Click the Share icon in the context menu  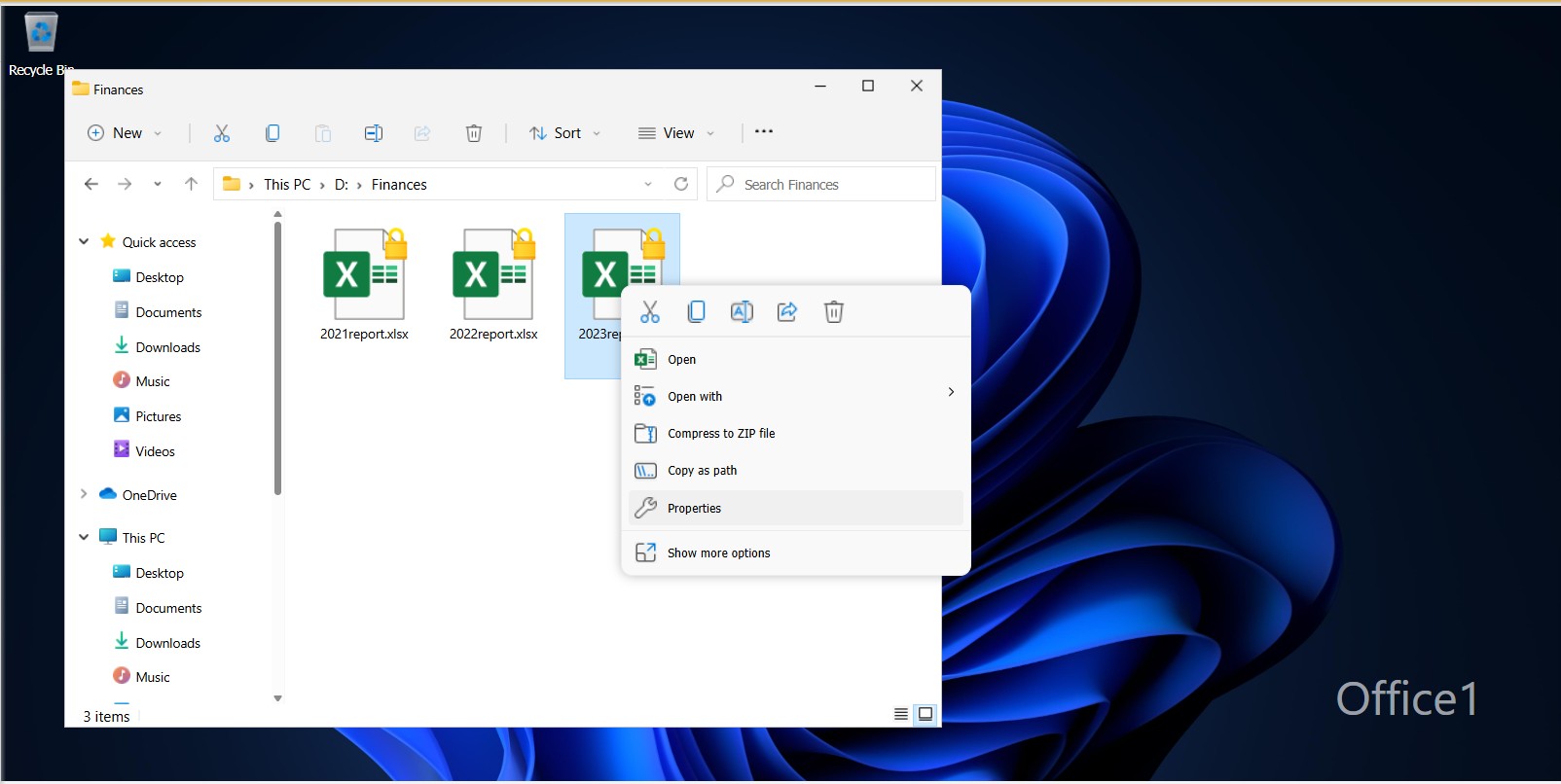tap(787, 312)
